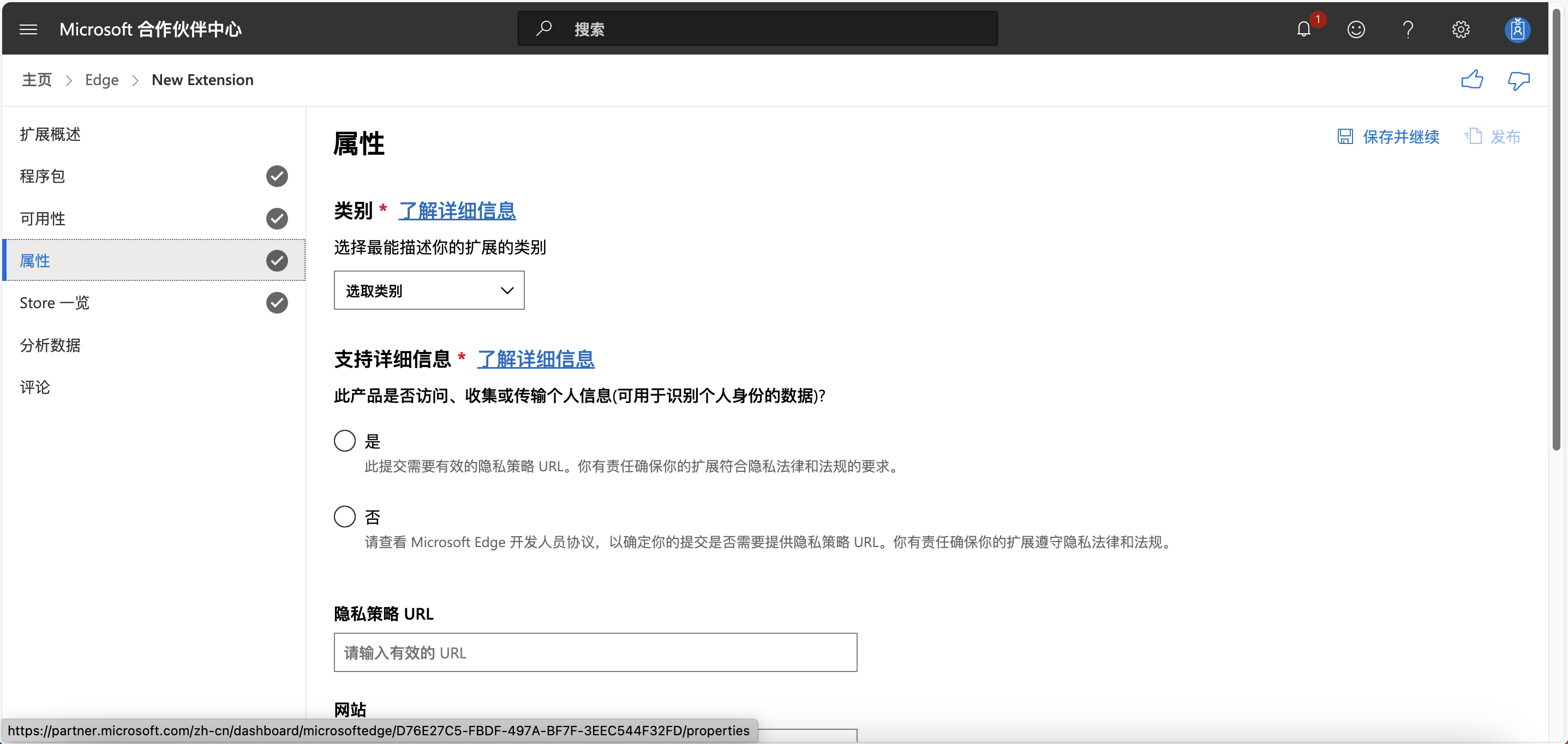Focus the 隐私策略 URL input field

pyautogui.click(x=595, y=652)
